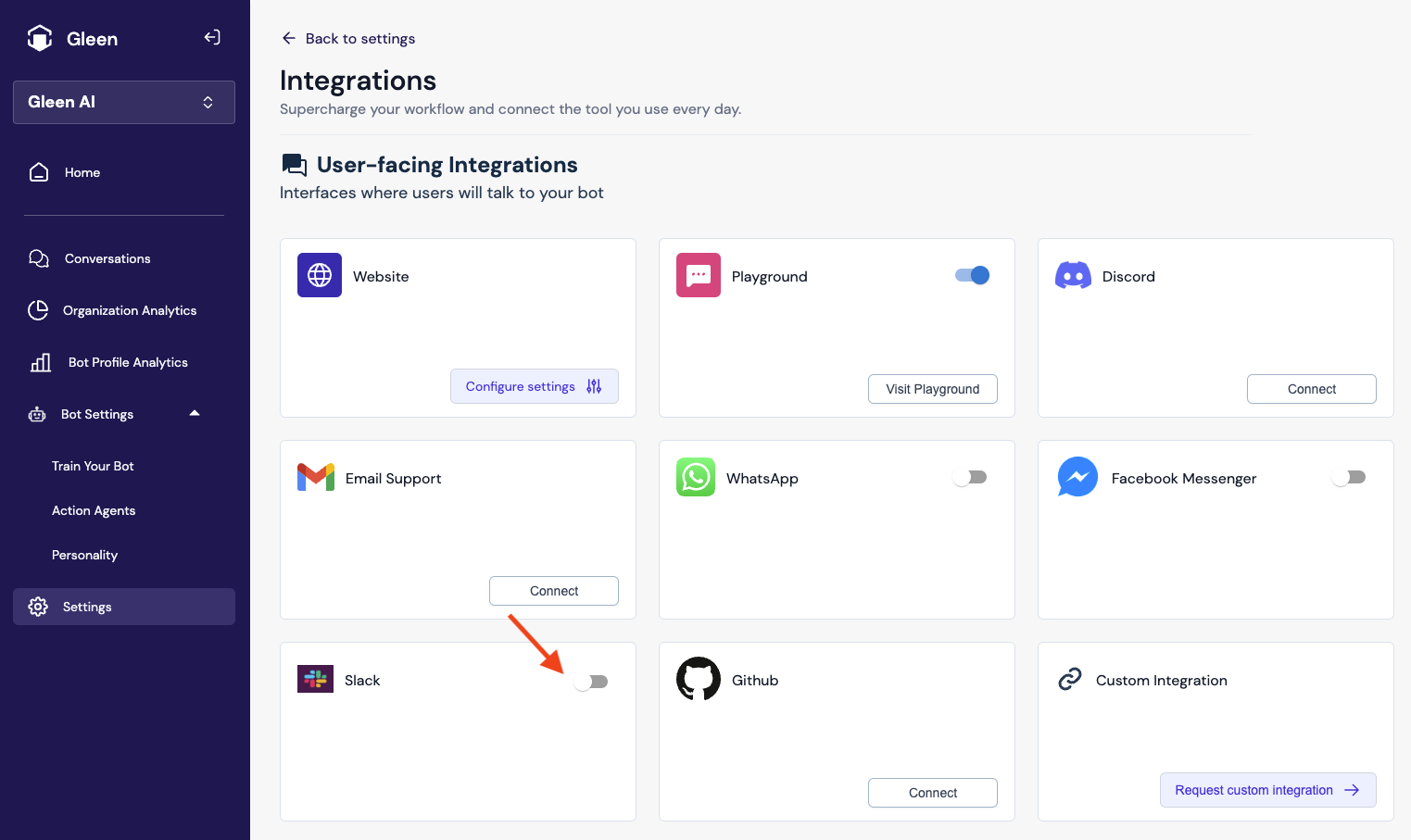Click Configure settings for Website

click(534, 386)
